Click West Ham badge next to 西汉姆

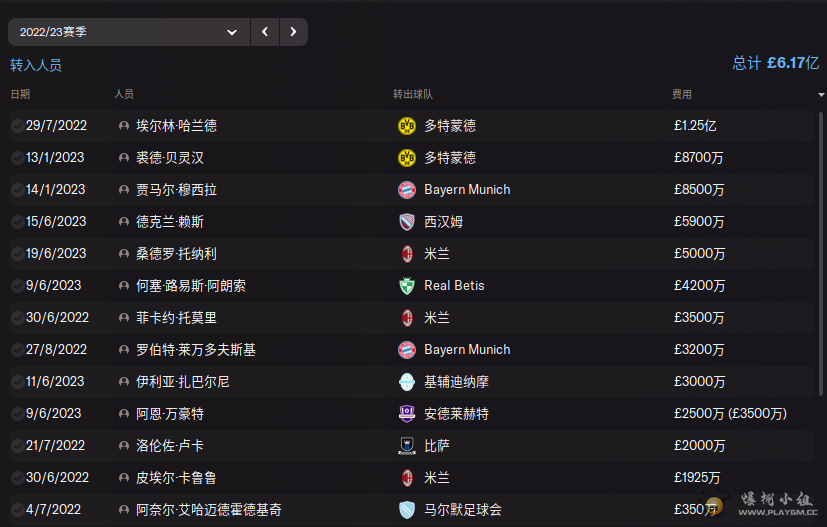click(x=406, y=222)
